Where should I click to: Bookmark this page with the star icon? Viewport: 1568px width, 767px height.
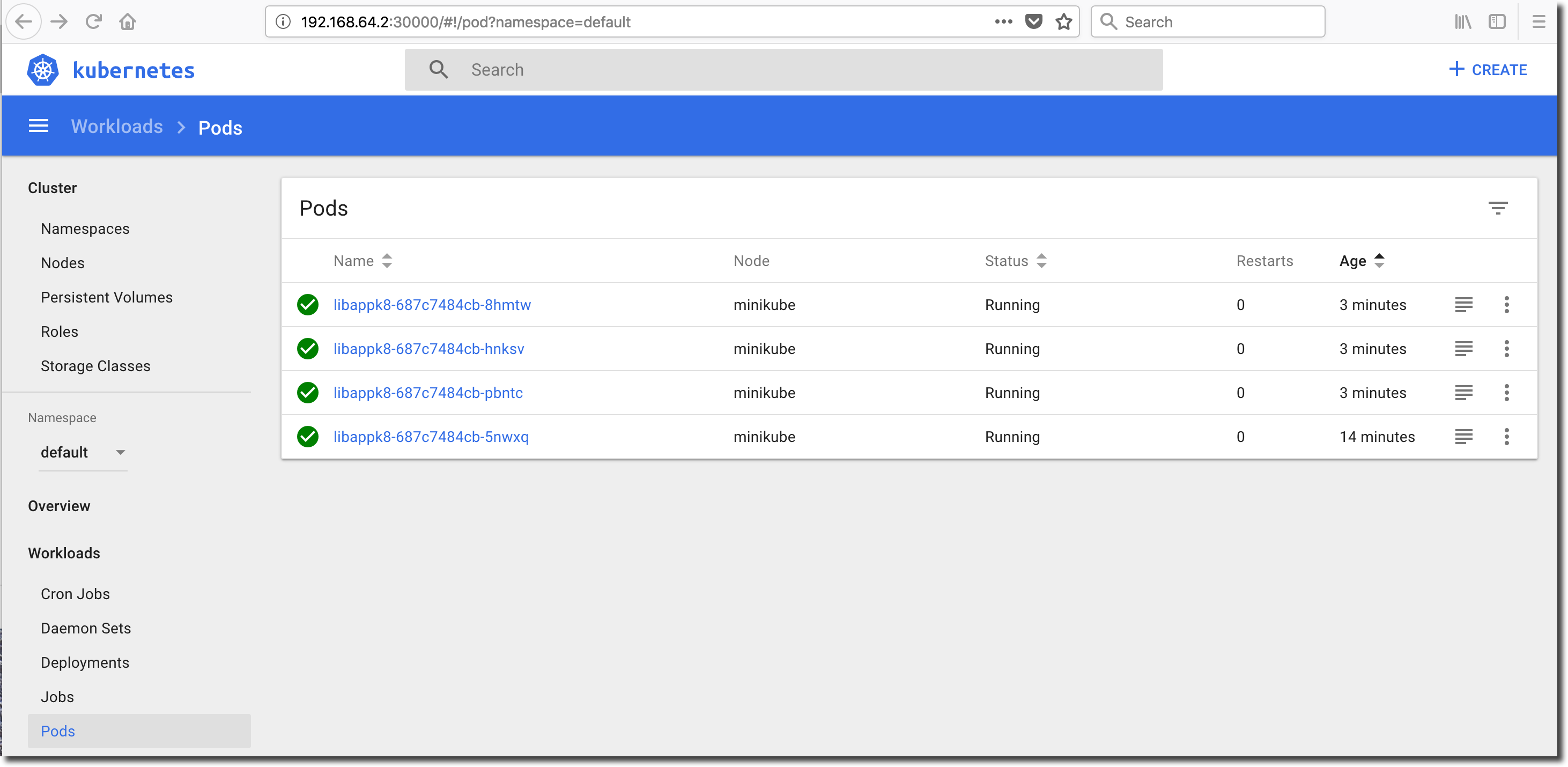coord(1063,22)
